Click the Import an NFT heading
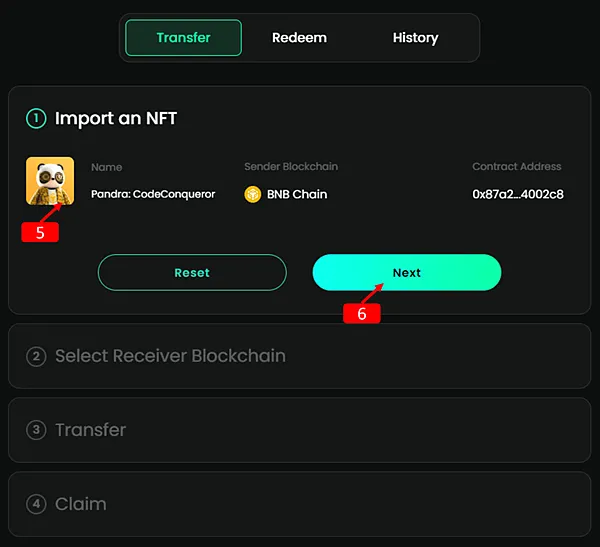The width and height of the screenshot is (600, 547). (x=116, y=118)
